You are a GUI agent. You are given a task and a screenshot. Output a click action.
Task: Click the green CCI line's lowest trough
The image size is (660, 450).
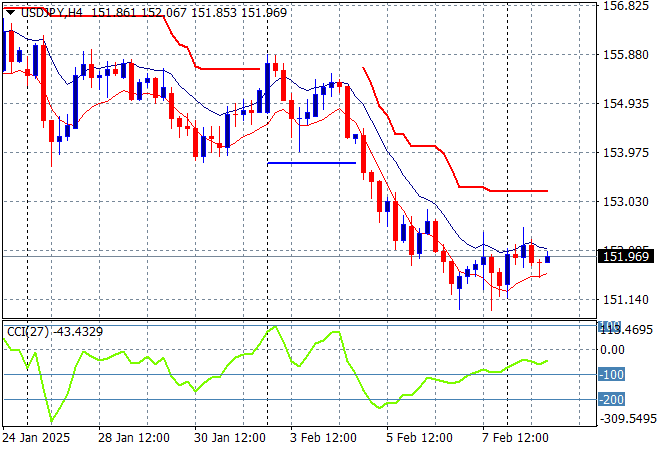[x=51, y=421]
